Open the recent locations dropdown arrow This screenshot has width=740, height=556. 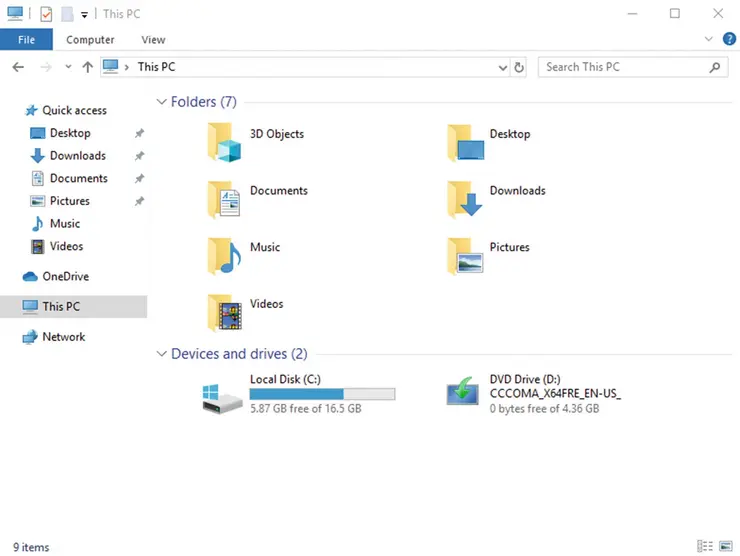click(x=68, y=67)
